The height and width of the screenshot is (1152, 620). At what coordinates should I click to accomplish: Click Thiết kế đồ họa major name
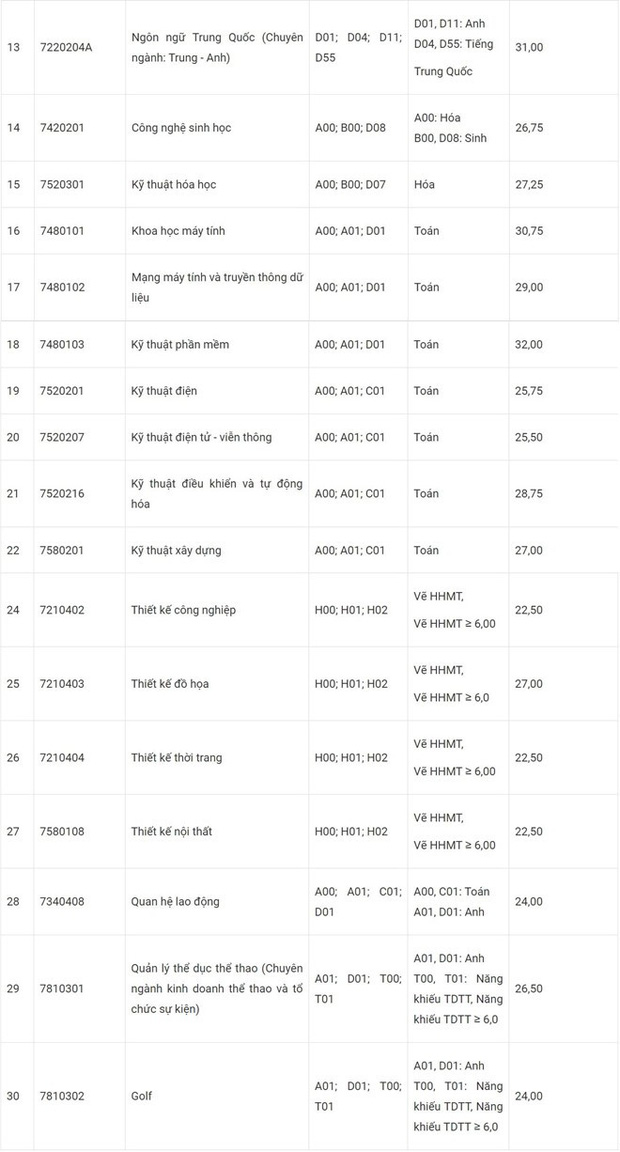(169, 684)
